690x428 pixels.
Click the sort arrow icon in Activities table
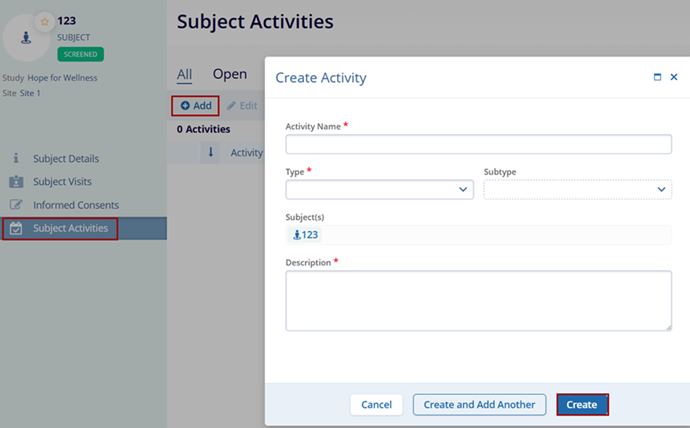(x=211, y=153)
